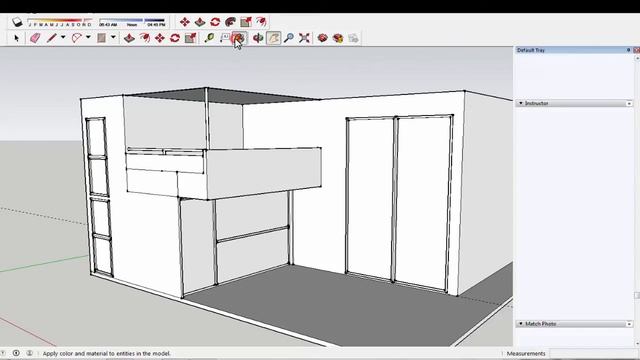Click the Zoom Extents tool
The width and height of the screenshot is (640, 360).
point(304,38)
